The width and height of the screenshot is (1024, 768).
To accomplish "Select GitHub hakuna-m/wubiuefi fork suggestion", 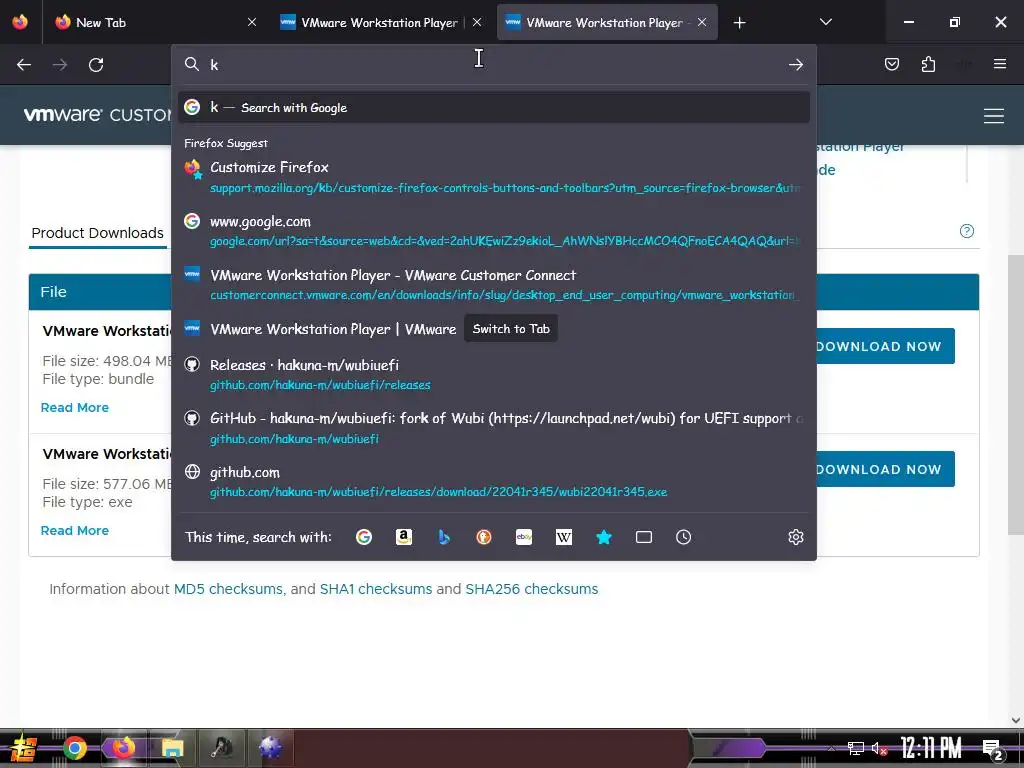I will tap(494, 428).
